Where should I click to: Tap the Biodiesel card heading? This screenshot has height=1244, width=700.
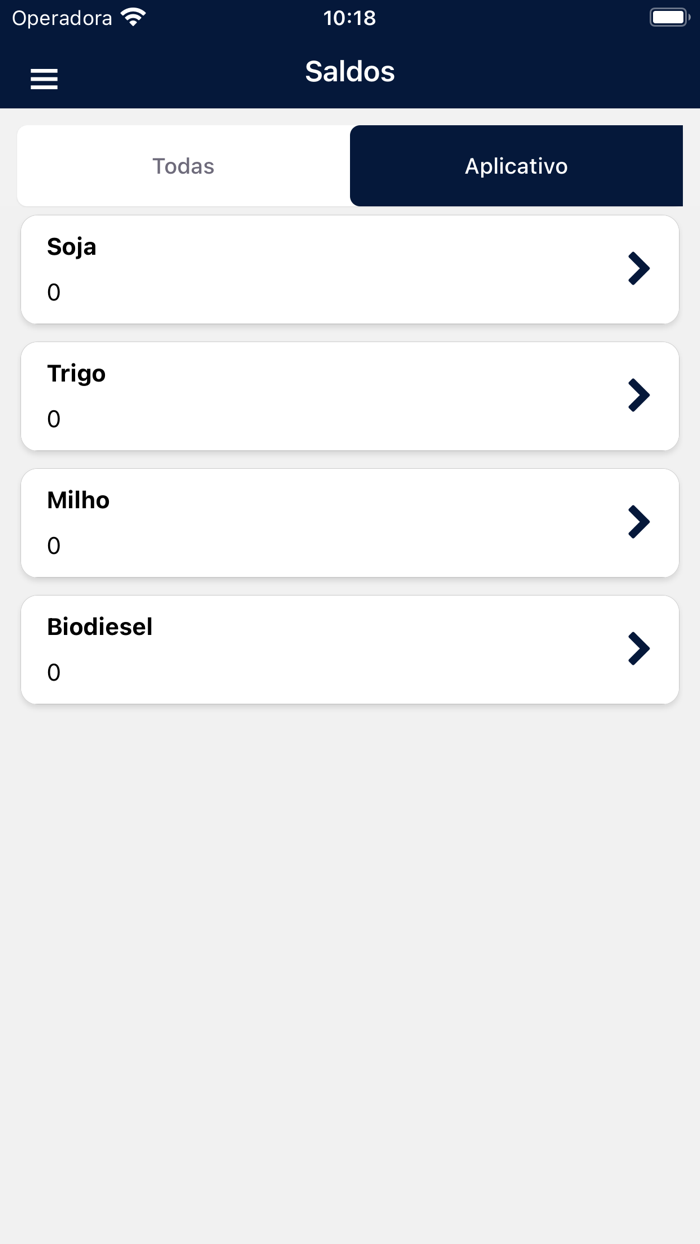click(100, 627)
